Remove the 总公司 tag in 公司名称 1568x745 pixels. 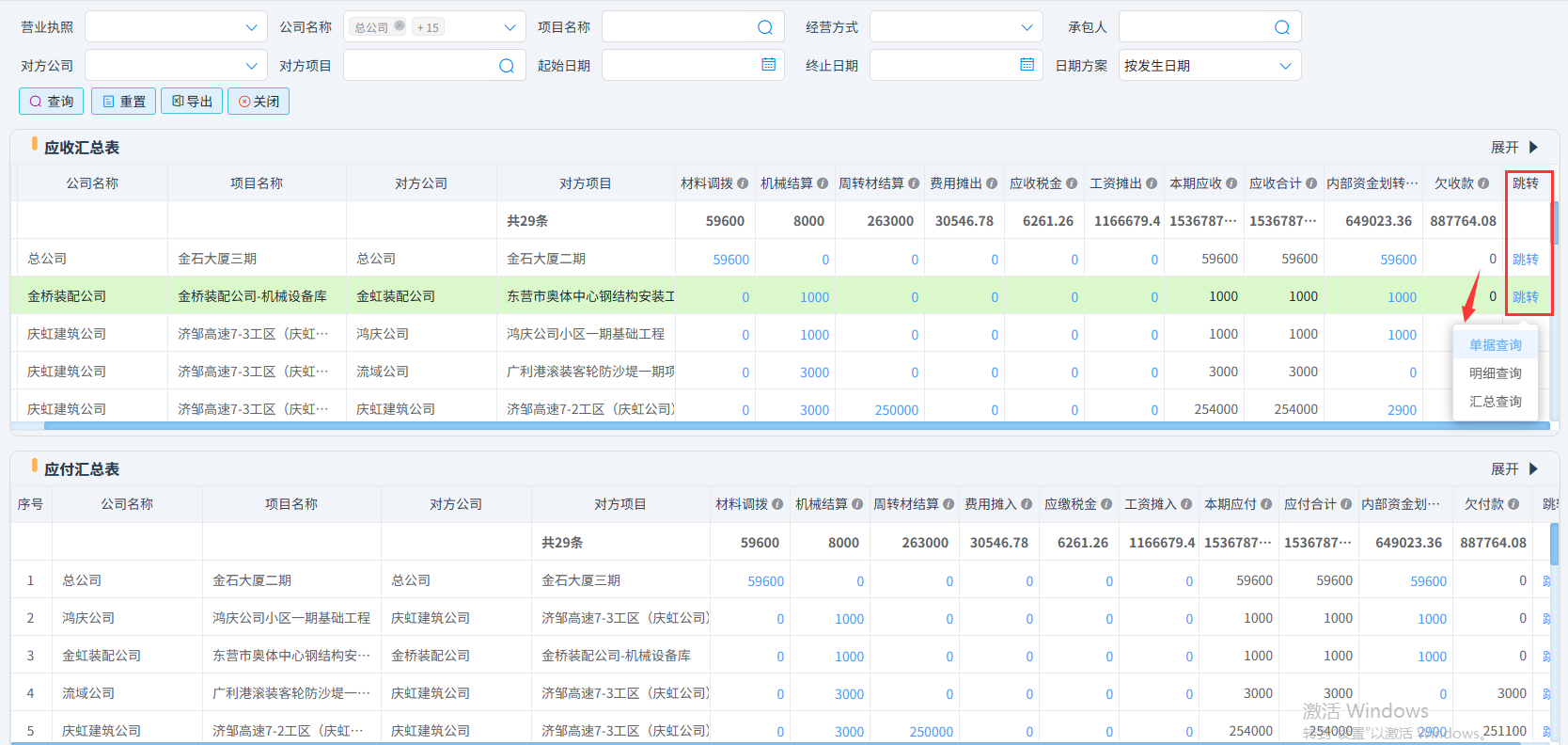click(x=400, y=26)
